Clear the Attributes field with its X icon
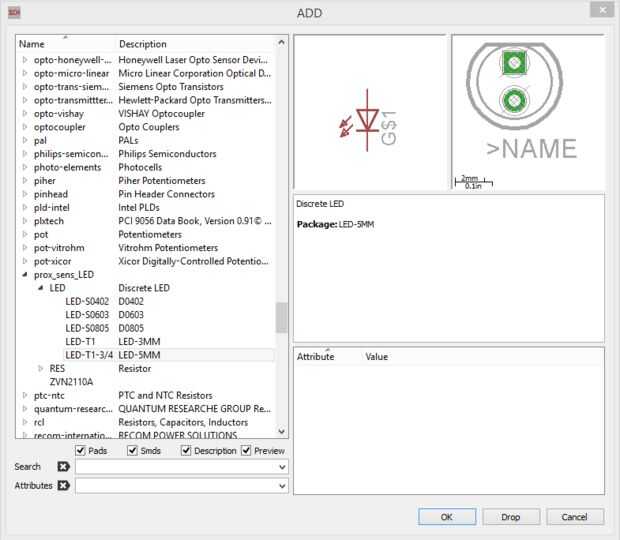 point(63,485)
